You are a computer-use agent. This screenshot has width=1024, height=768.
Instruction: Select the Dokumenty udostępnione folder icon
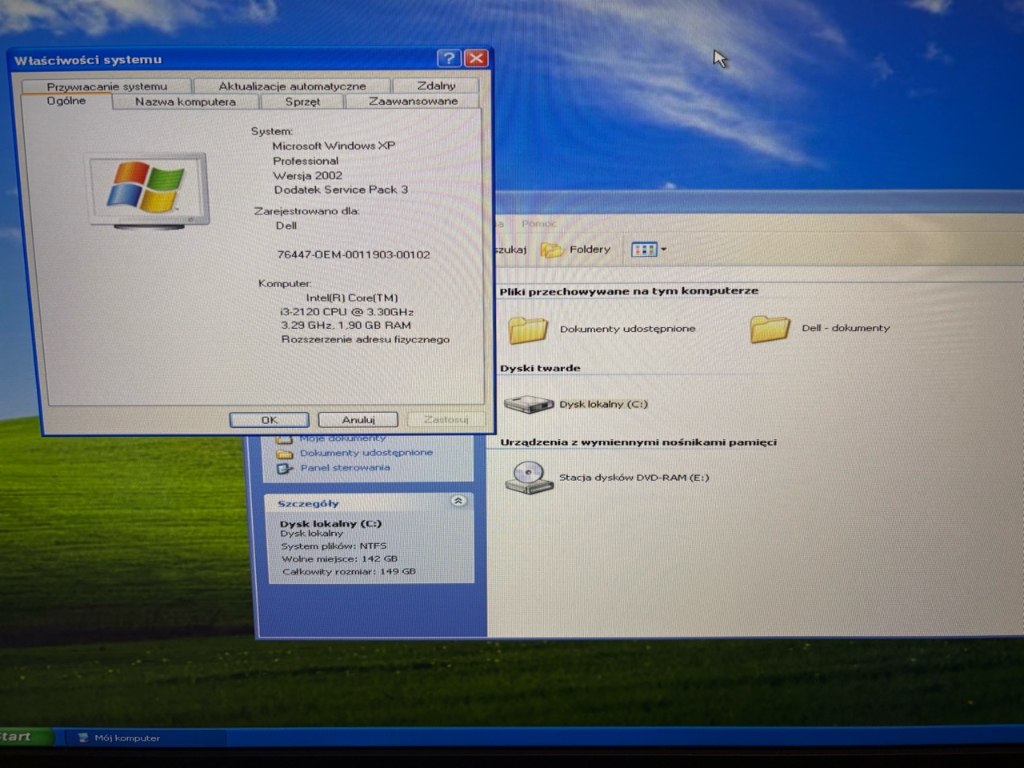point(528,329)
